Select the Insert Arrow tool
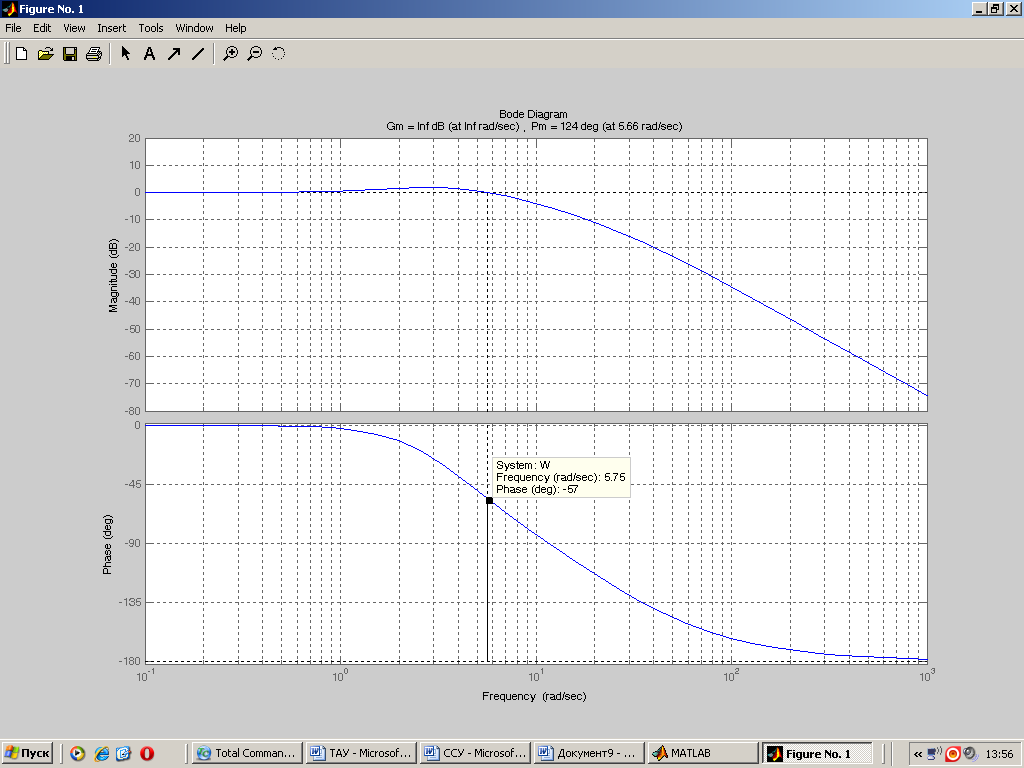Viewport: 1024px width, 768px height. click(x=173, y=54)
